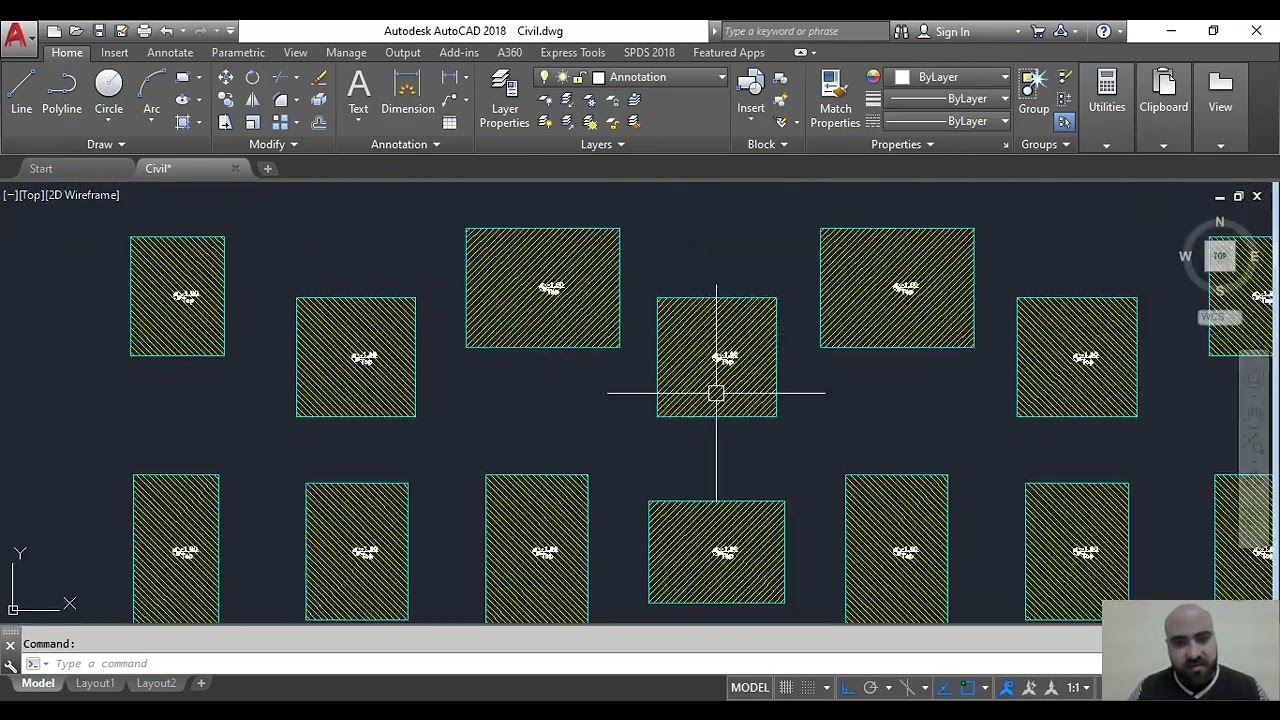Toggle Polar tracking in status bar
The width and height of the screenshot is (1280, 720).
tap(870, 687)
